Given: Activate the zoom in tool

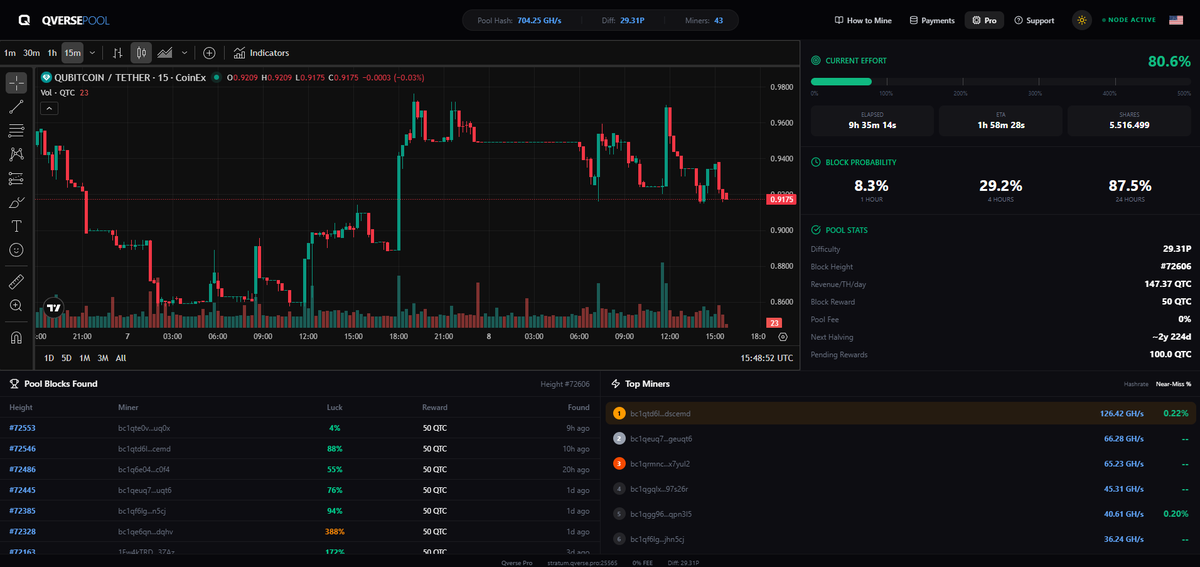Looking at the screenshot, I should click(16, 305).
